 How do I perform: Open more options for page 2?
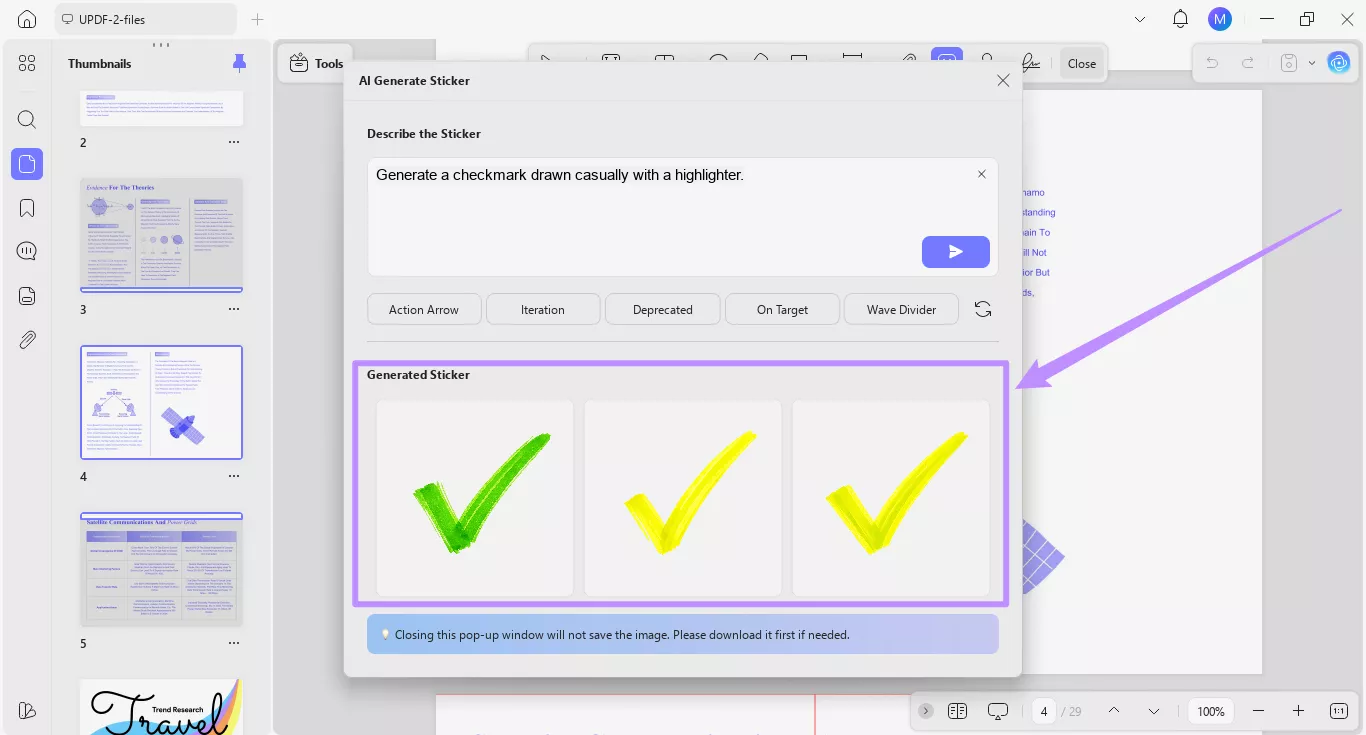coord(234,142)
